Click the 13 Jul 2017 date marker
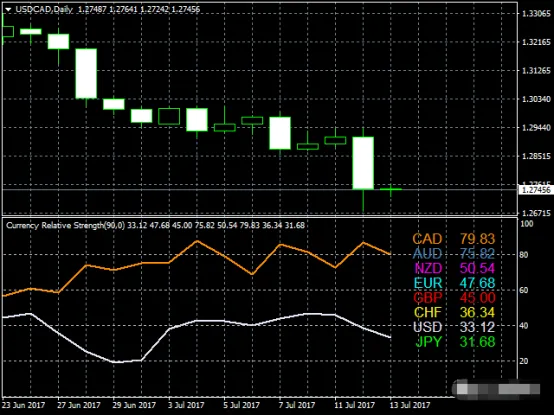Screen dimensions: 554x416 tap(410, 405)
